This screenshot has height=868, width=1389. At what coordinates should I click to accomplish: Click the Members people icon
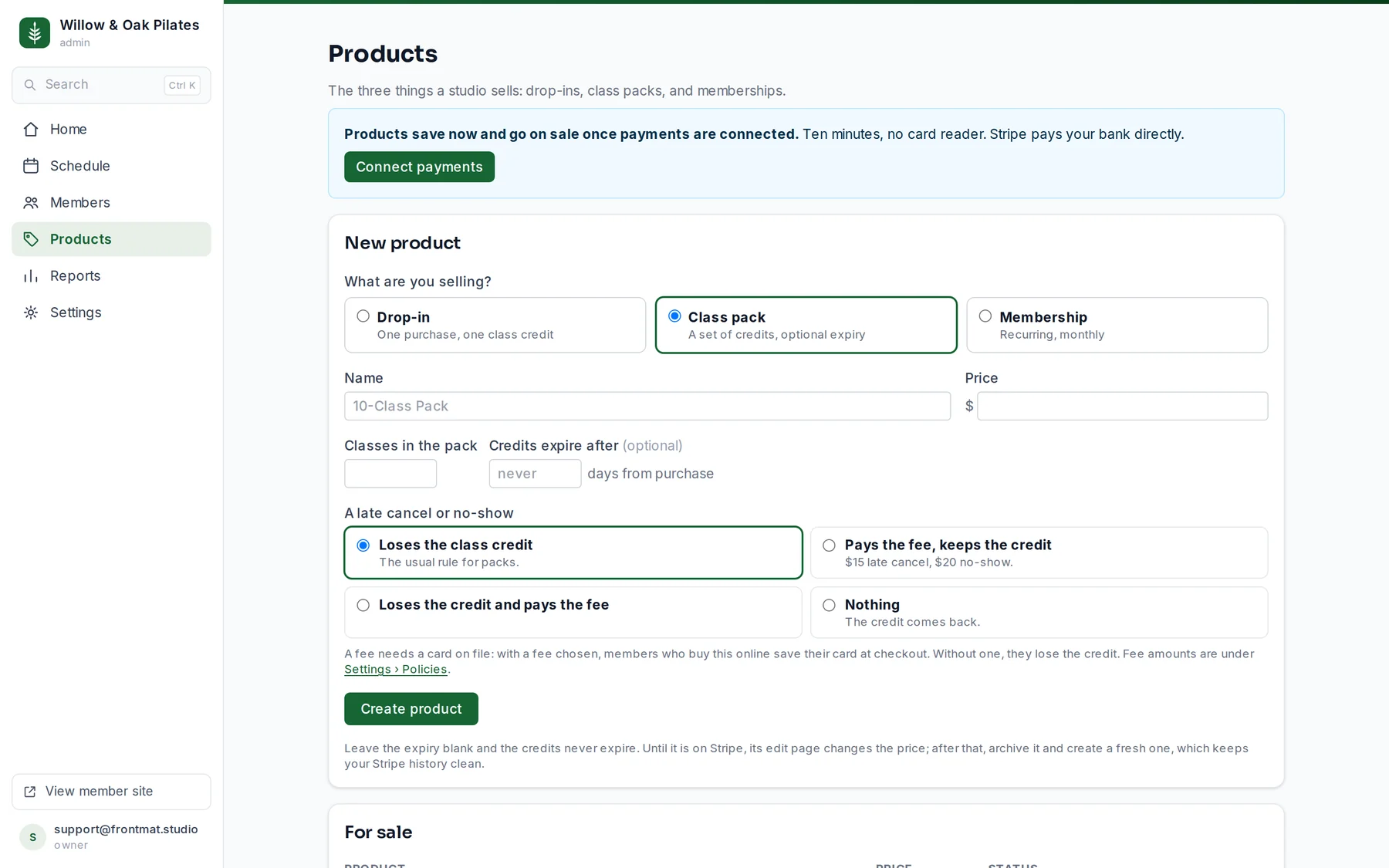(31, 203)
